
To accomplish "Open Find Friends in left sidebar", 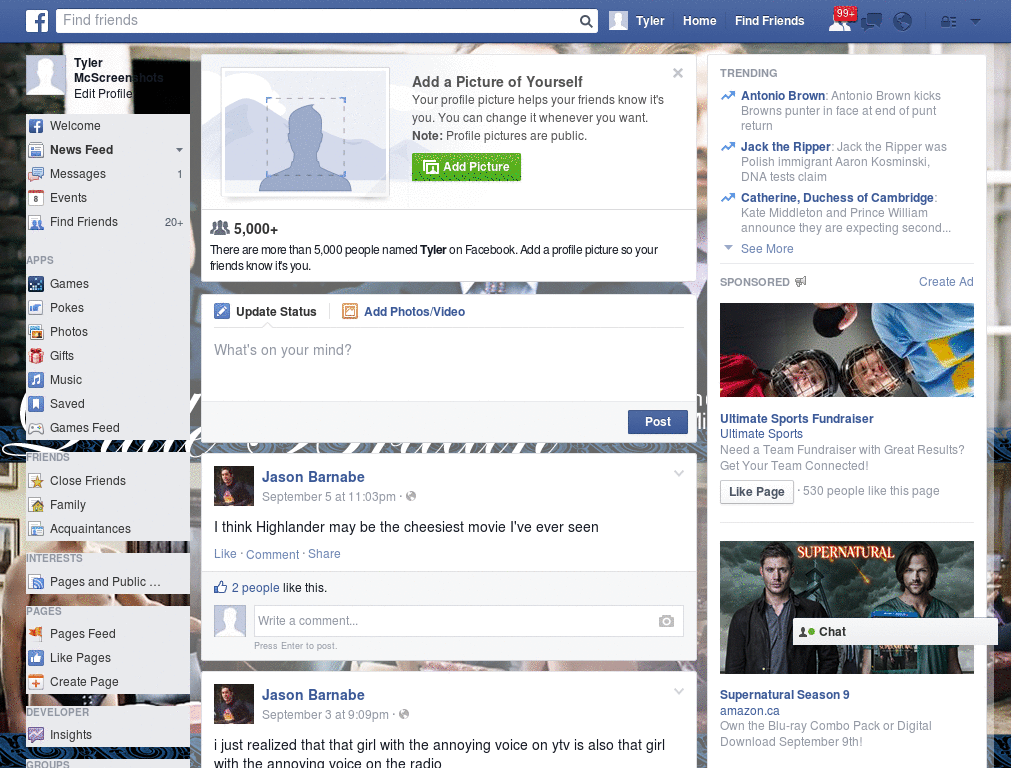I will [x=108, y=222].
